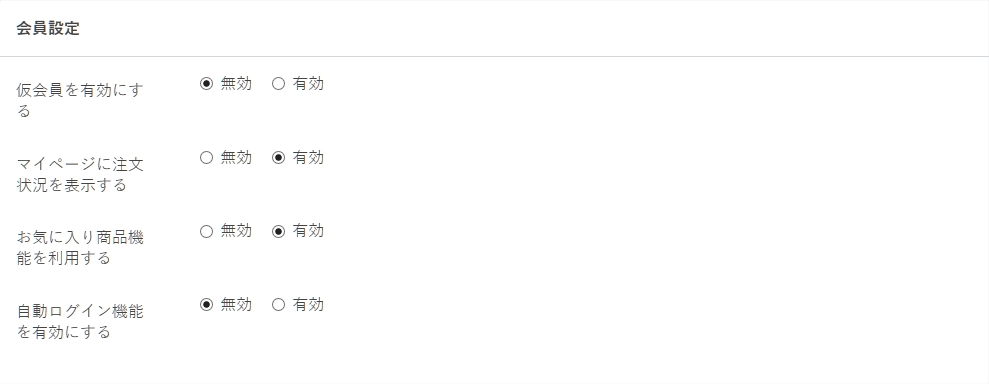Set お気に入り商品機能 radio circle to 無効

tap(206, 231)
